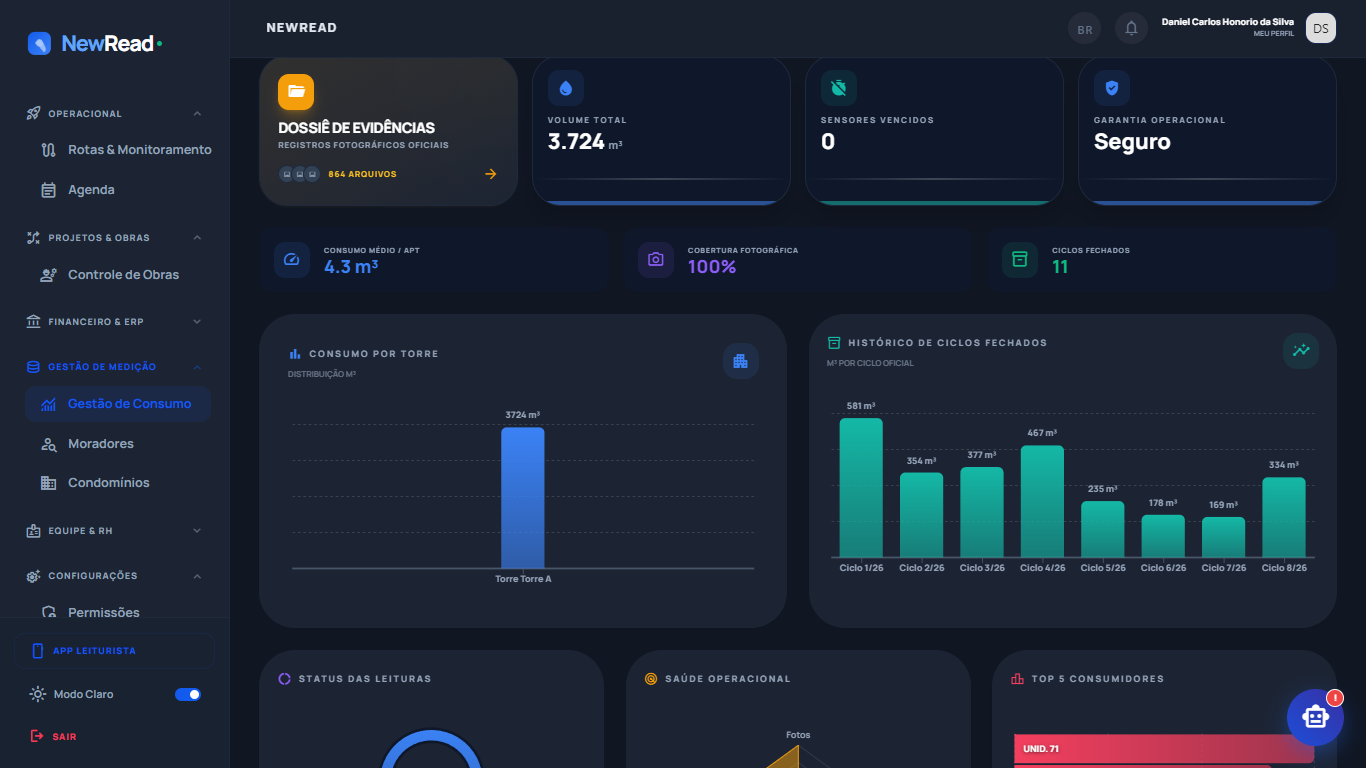1366x768 pixels.
Task: Click the Ciclos Fechados value 11
Action: (x=1060, y=267)
